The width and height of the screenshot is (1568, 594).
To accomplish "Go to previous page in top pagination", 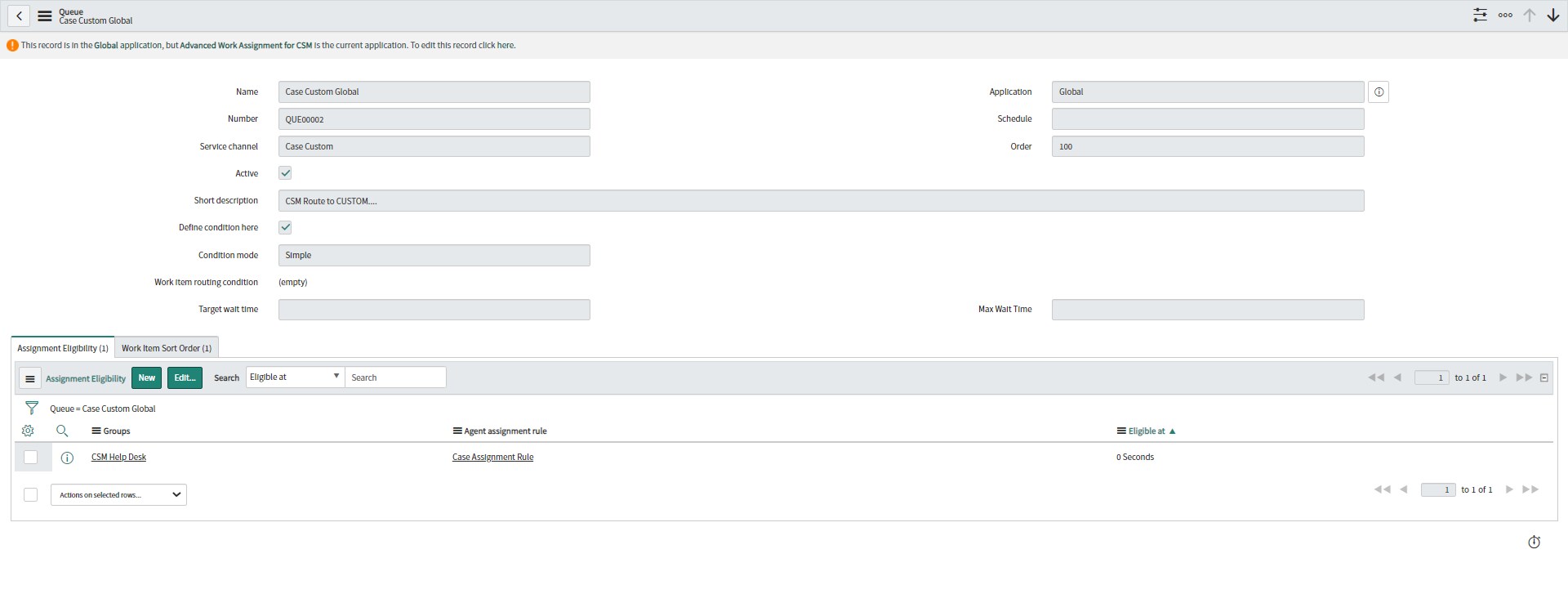I will click(x=1398, y=377).
